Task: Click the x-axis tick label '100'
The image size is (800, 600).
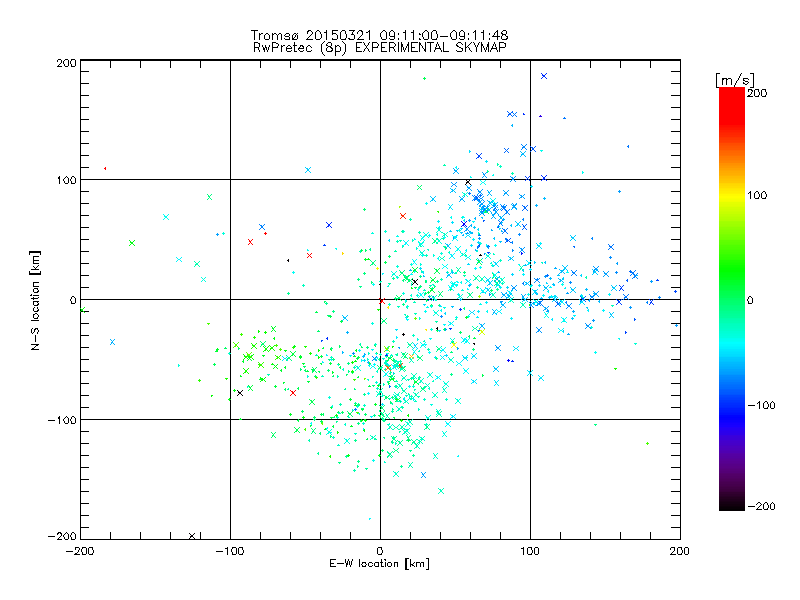Action: tap(530, 552)
